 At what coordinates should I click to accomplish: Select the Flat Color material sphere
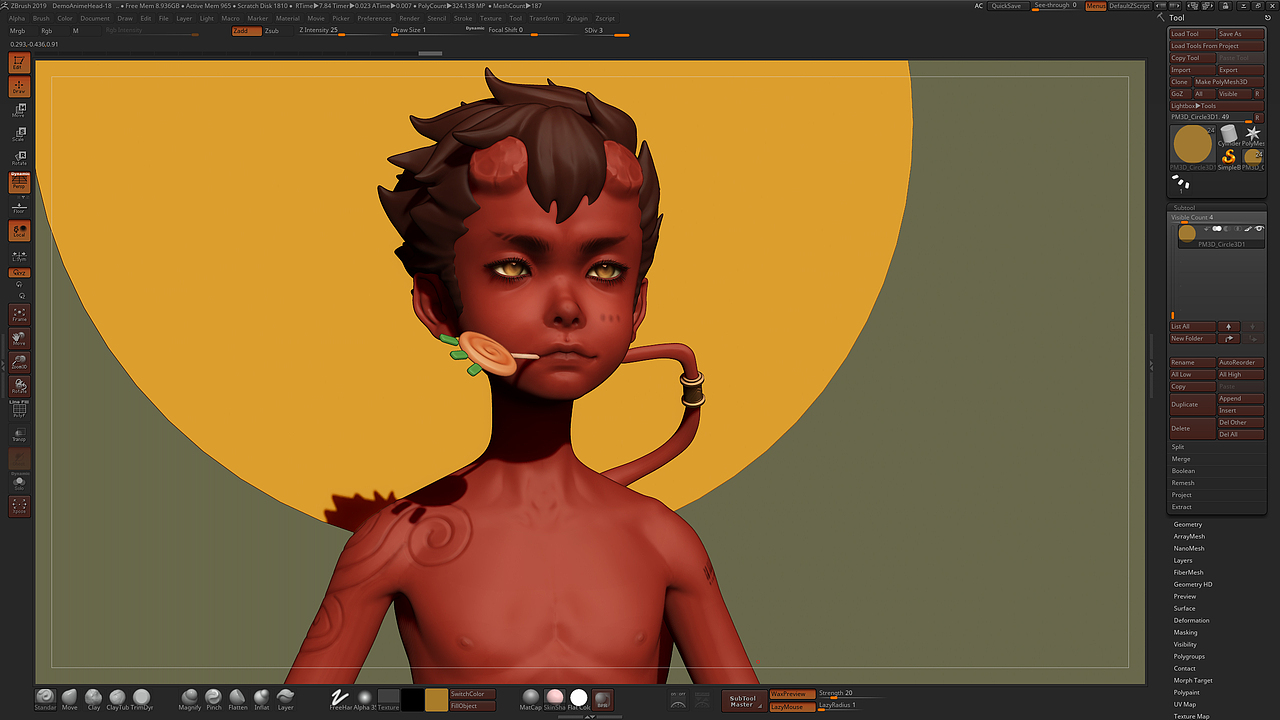(579, 698)
